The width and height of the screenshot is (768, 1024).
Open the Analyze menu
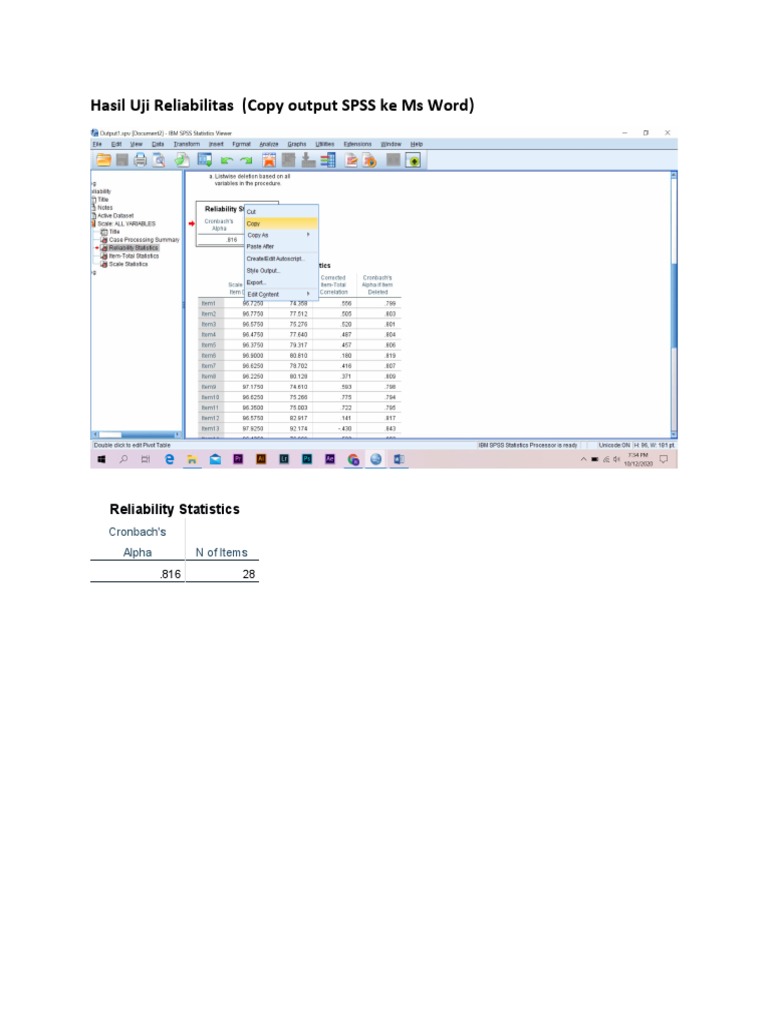click(268, 144)
